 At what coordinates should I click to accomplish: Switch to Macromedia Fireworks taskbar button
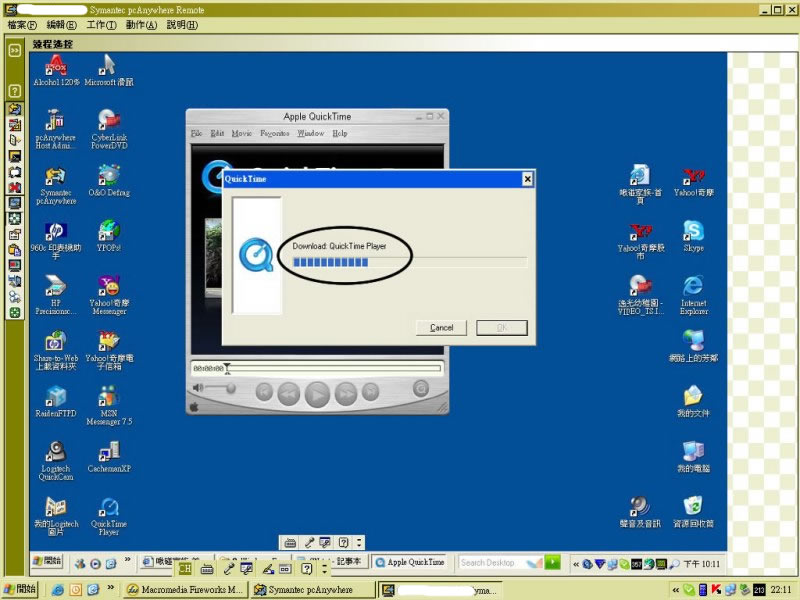pos(185,589)
